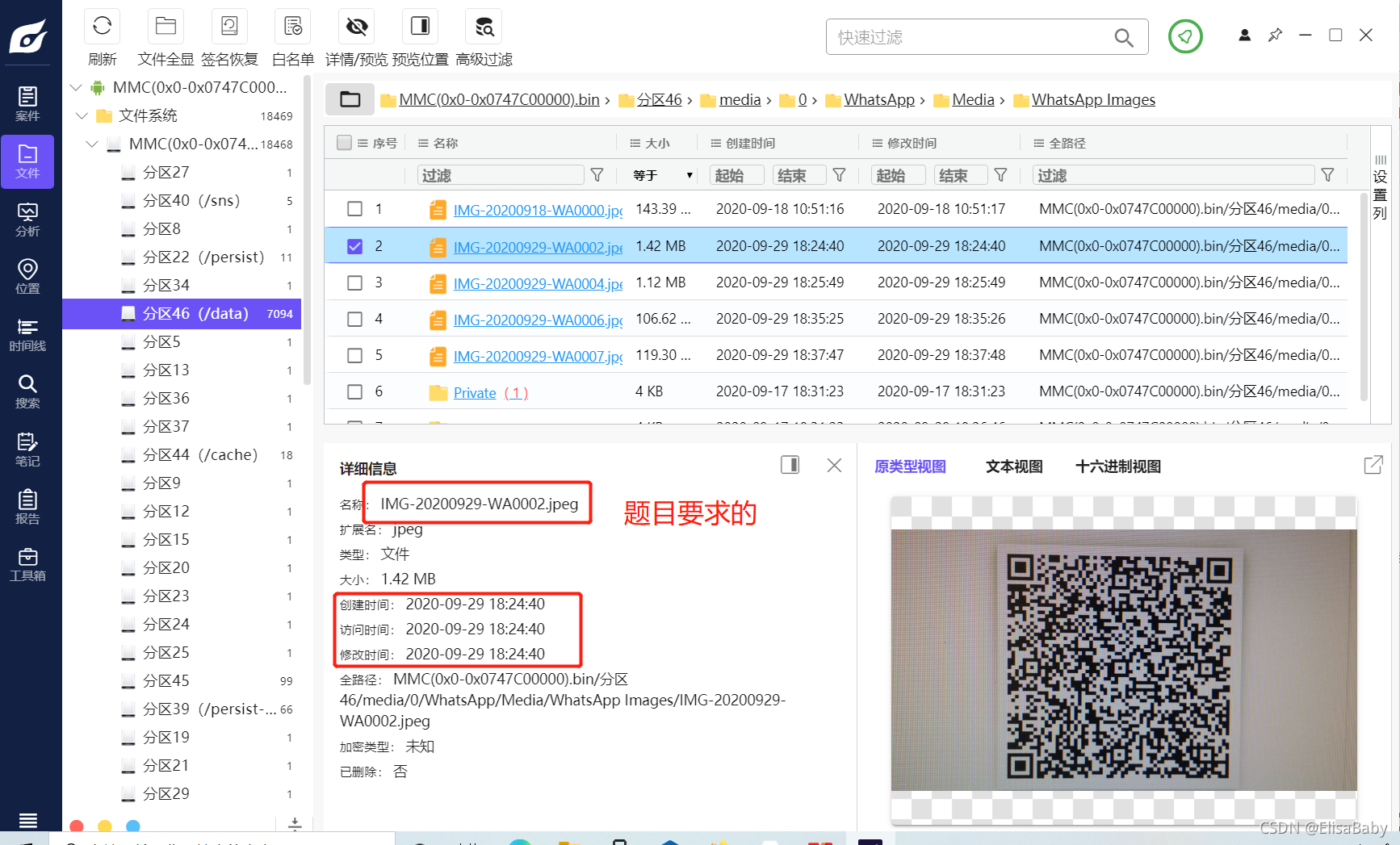Image resolution: width=1400 pixels, height=845 pixels.
Task: Check the box for row 6 Private folder
Action: click(x=354, y=391)
